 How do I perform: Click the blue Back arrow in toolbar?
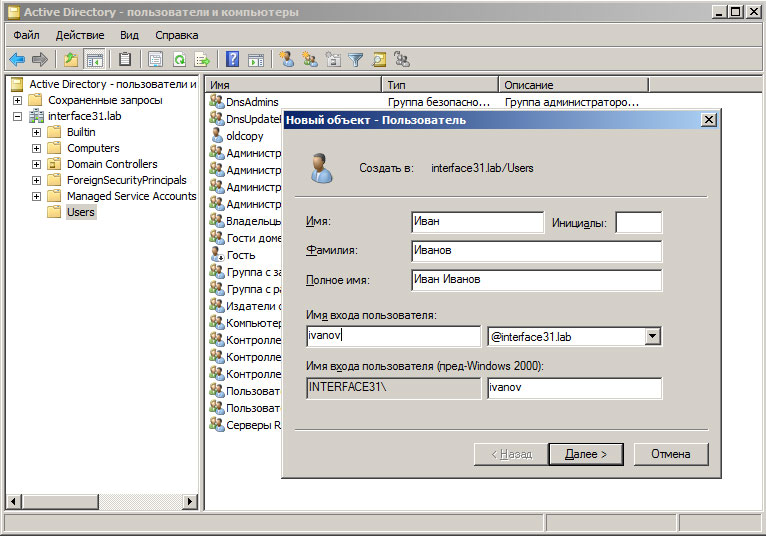(17, 60)
